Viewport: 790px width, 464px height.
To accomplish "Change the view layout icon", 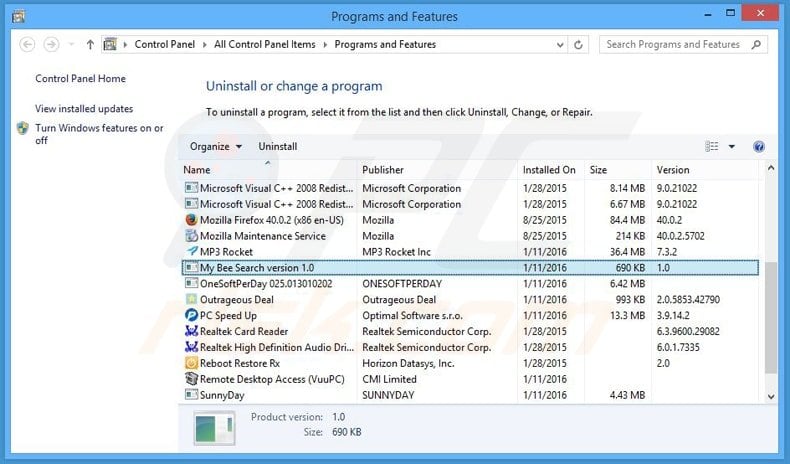I will coord(712,147).
